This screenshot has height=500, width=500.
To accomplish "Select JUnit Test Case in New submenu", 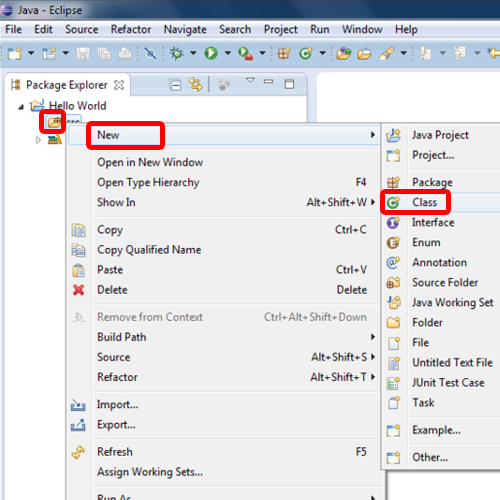I will tap(442, 382).
